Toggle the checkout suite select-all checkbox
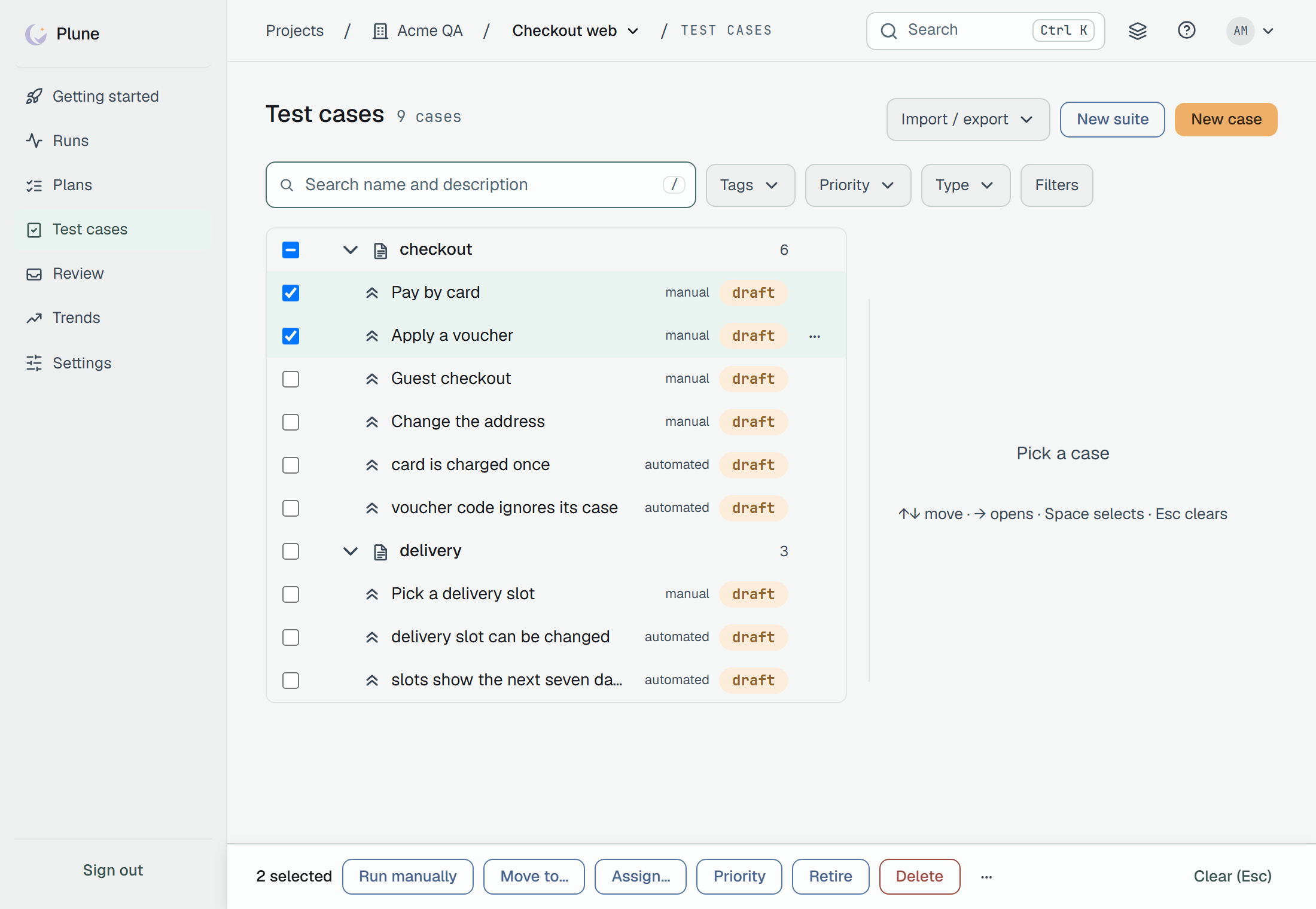 pos(291,250)
